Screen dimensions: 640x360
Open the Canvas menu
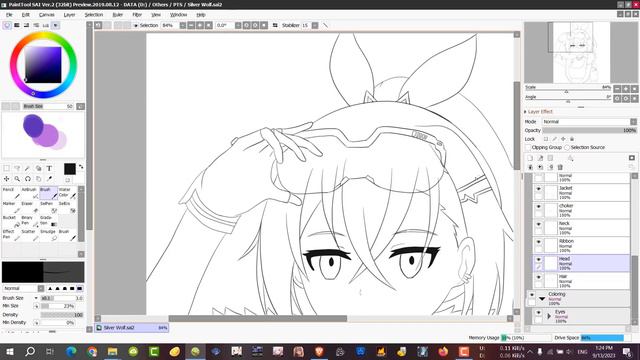pos(47,15)
